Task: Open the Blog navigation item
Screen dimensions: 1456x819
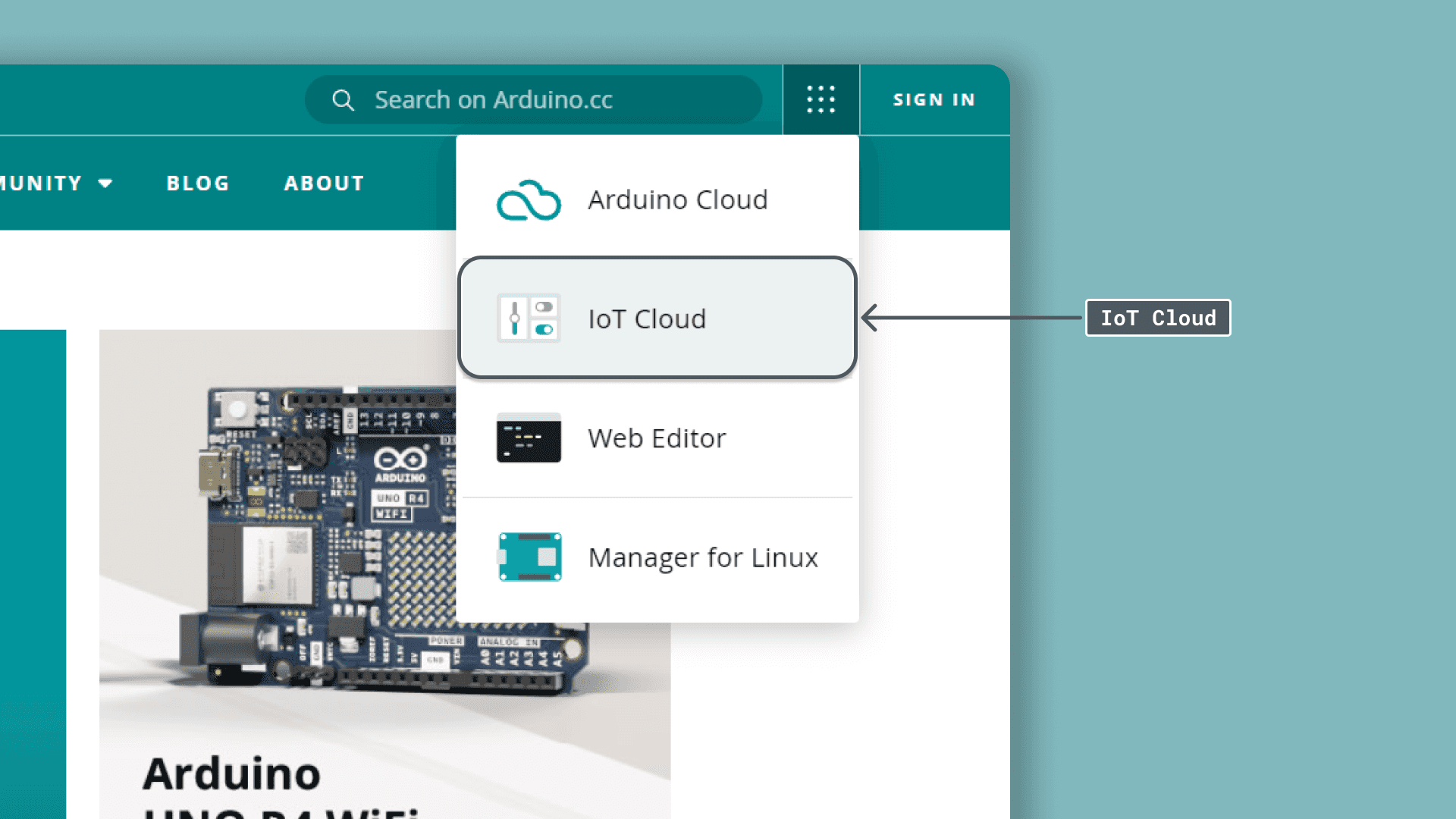Action: click(x=198, y=184)
